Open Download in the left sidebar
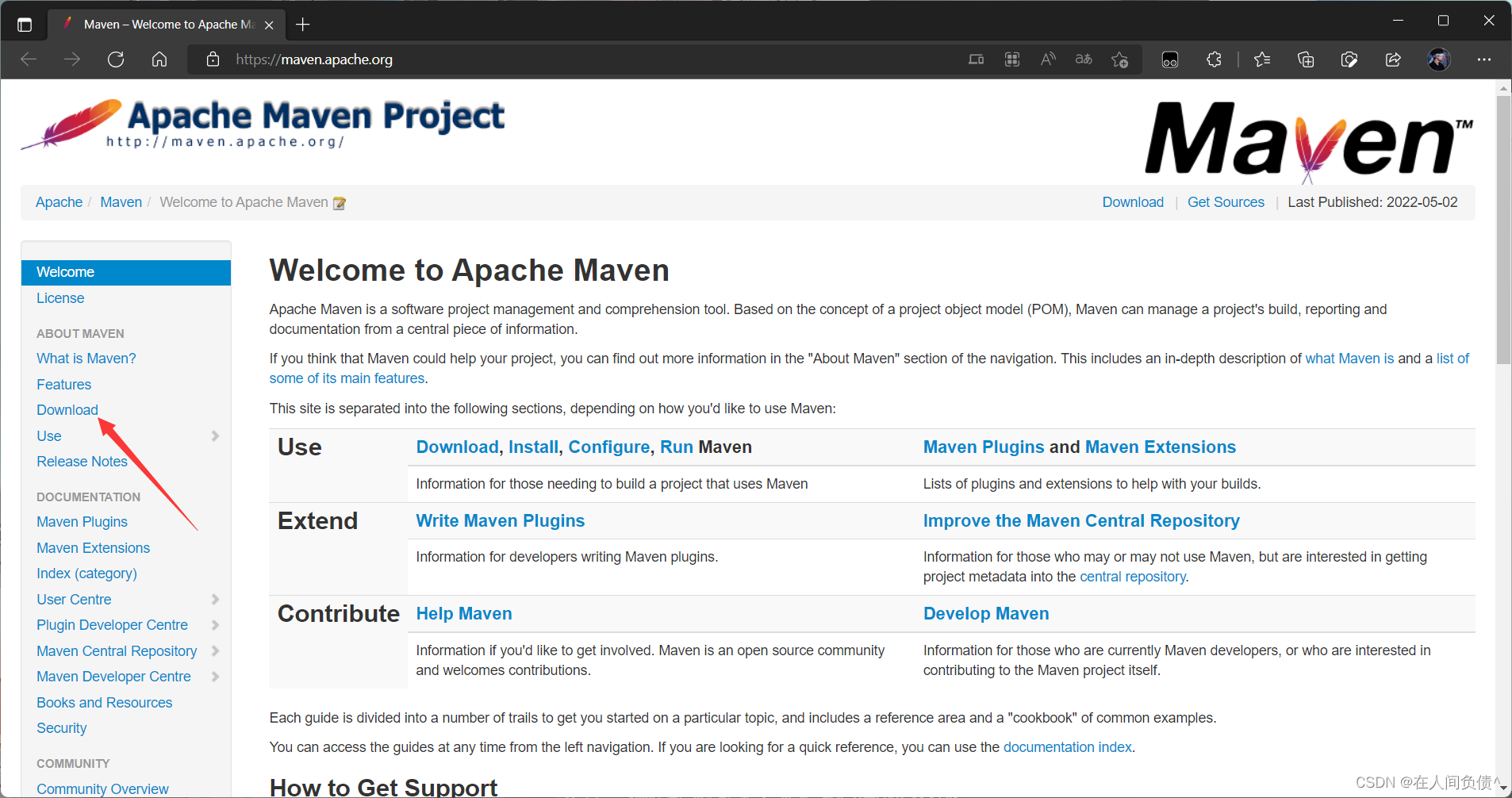Image resolution: width=1512 pixels, height=798 pixels. coord(67,410)
